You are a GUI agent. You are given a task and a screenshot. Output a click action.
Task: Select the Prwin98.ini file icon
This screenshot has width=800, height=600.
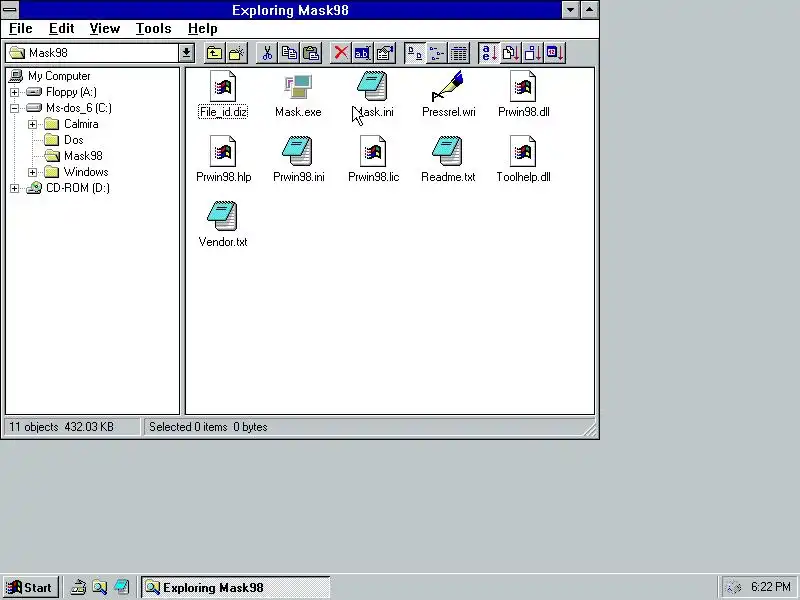298,151
